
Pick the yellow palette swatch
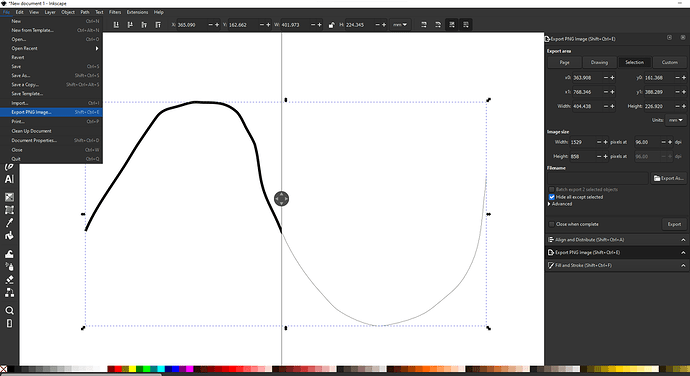point(132,369)
